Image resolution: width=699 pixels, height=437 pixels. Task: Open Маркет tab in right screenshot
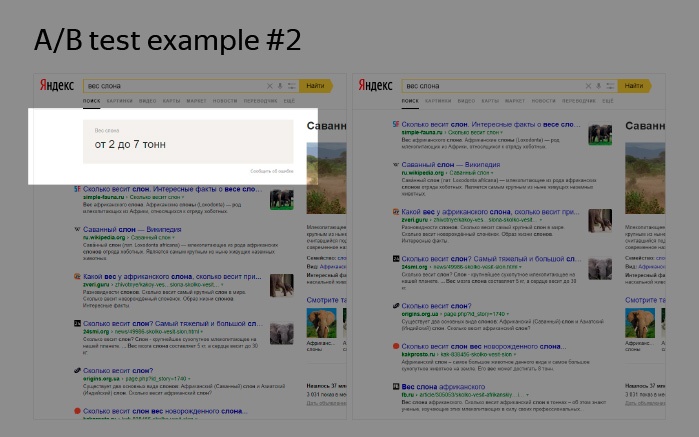click(x=515, y=101)
